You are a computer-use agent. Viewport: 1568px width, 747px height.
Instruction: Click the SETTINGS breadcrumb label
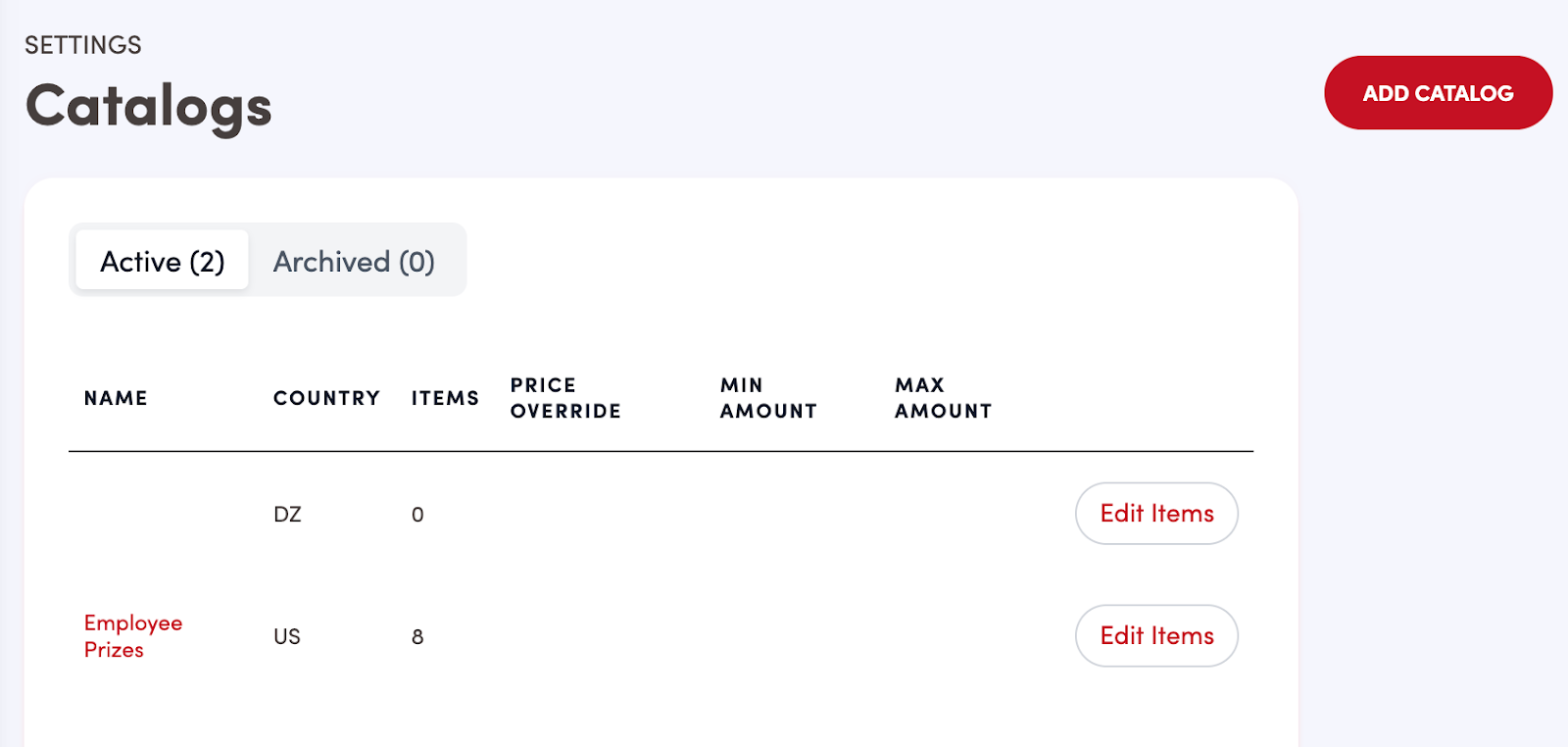tap(83, 45)
